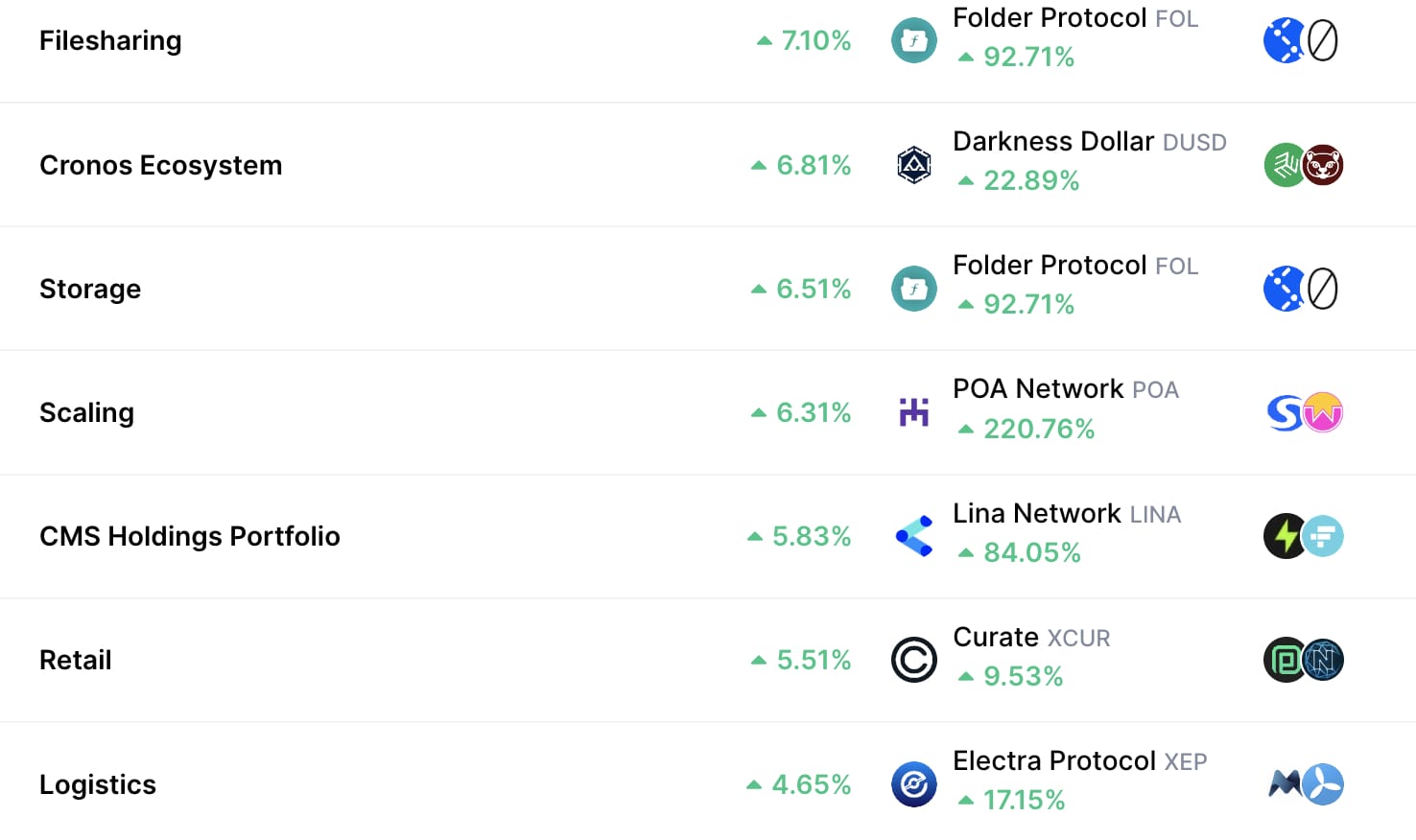Click the Darkness Dollar DUSD coin icon
Viewport: 1416px width, 840px height.
(x=913, y=165)
